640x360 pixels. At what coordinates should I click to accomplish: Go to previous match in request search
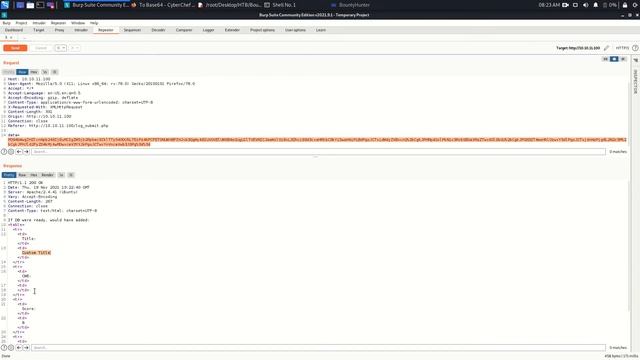[x=19, y=152]
